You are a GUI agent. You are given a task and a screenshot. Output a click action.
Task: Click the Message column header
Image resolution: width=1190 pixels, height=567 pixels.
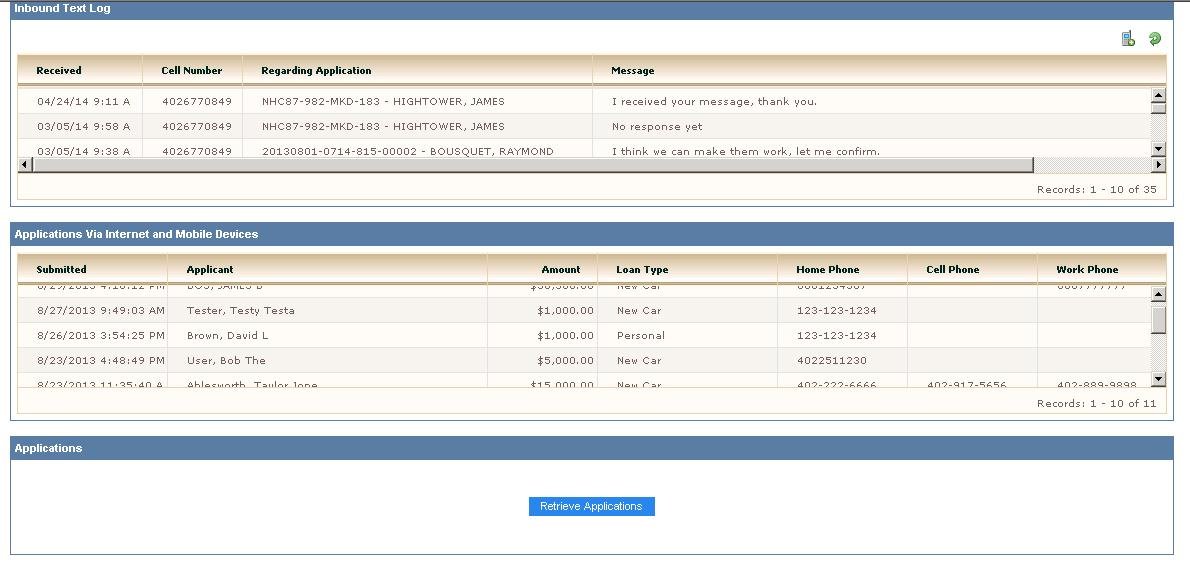[x=632, y=71]
